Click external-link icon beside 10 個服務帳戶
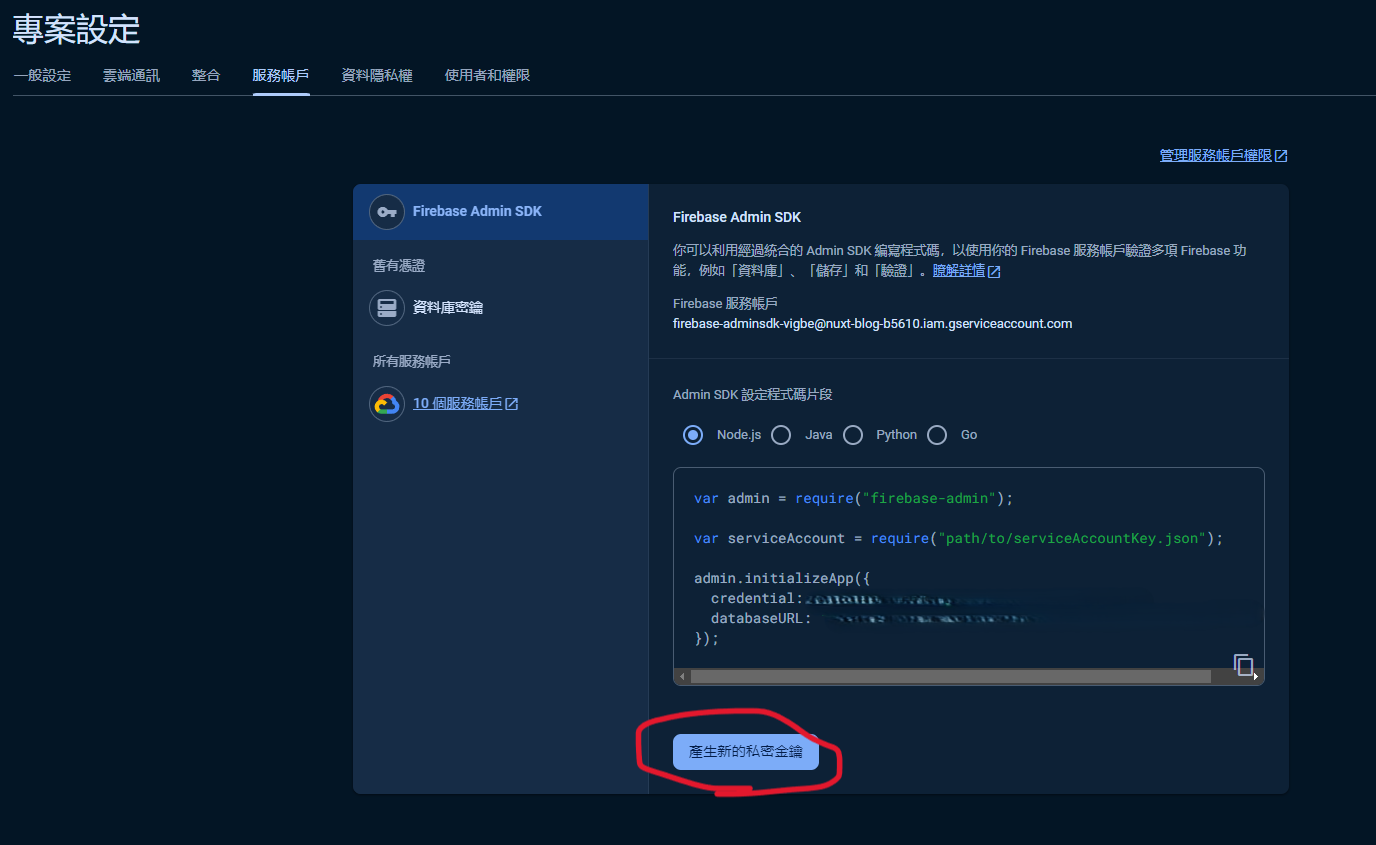 pos(512,404)
